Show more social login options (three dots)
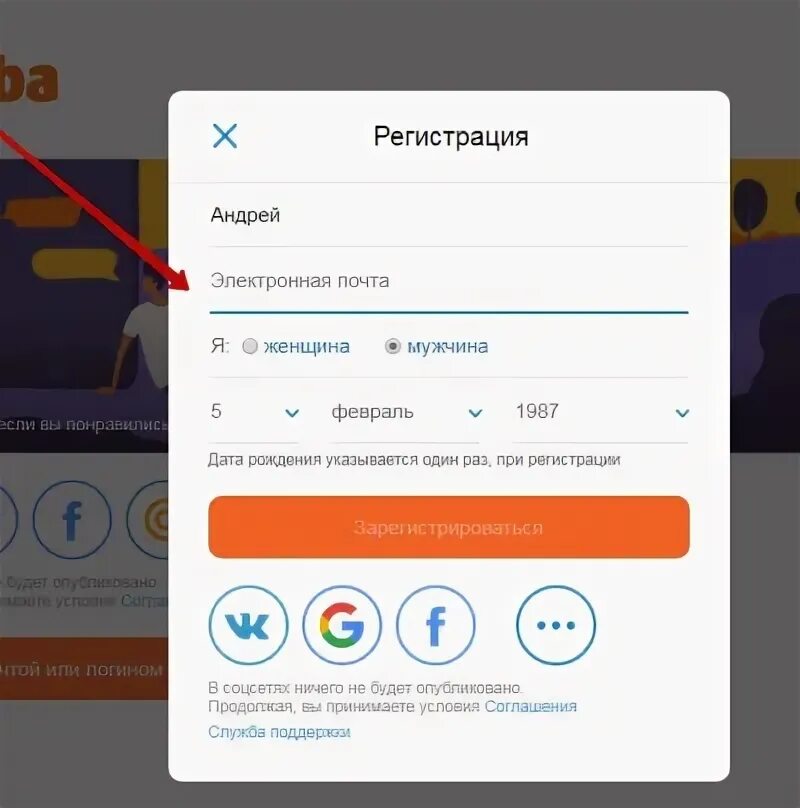 tap(556, 625)
